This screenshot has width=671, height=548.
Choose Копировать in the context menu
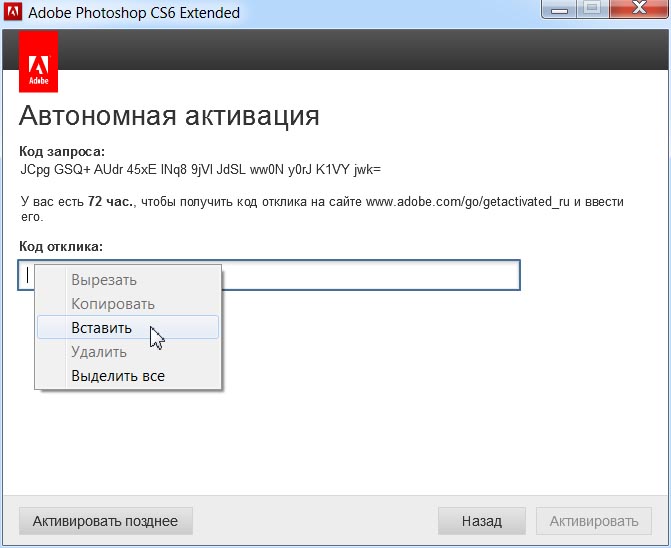[x=128, y=304]
